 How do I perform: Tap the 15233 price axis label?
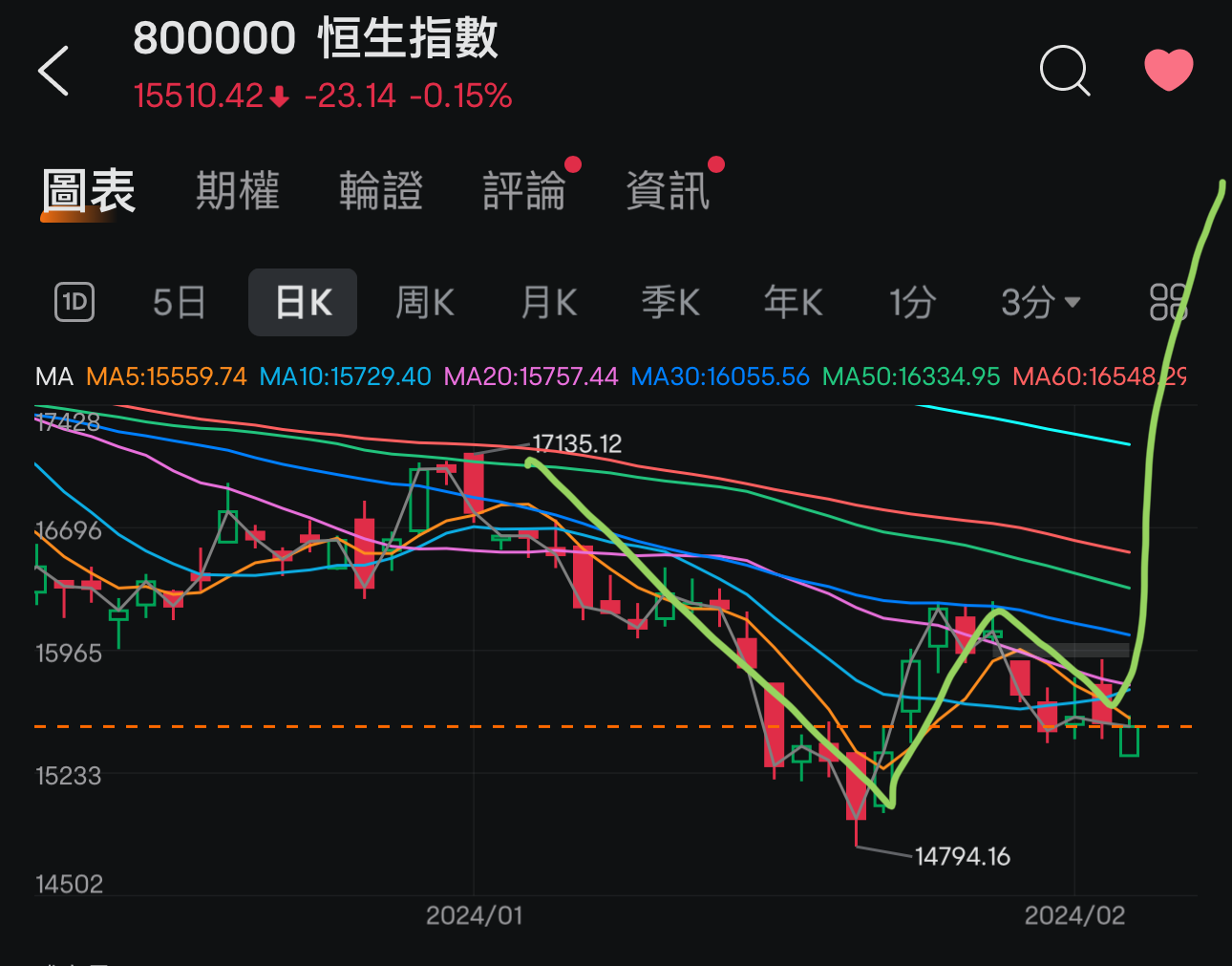pos(68,775)
